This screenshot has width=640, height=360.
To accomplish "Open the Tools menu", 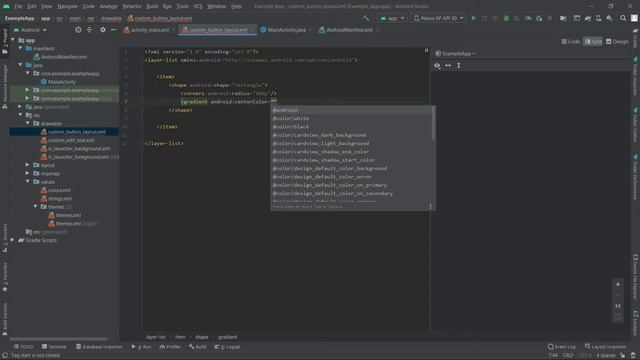I will pyautogui.click(x=182, y=6).
